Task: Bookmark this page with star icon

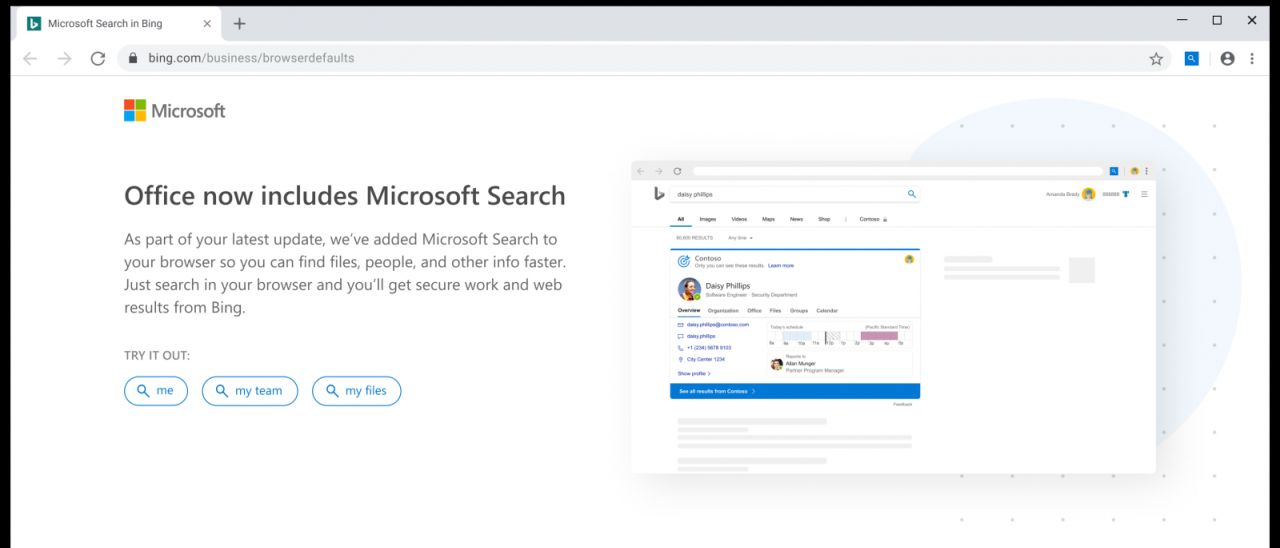Action: [1156, 59]
